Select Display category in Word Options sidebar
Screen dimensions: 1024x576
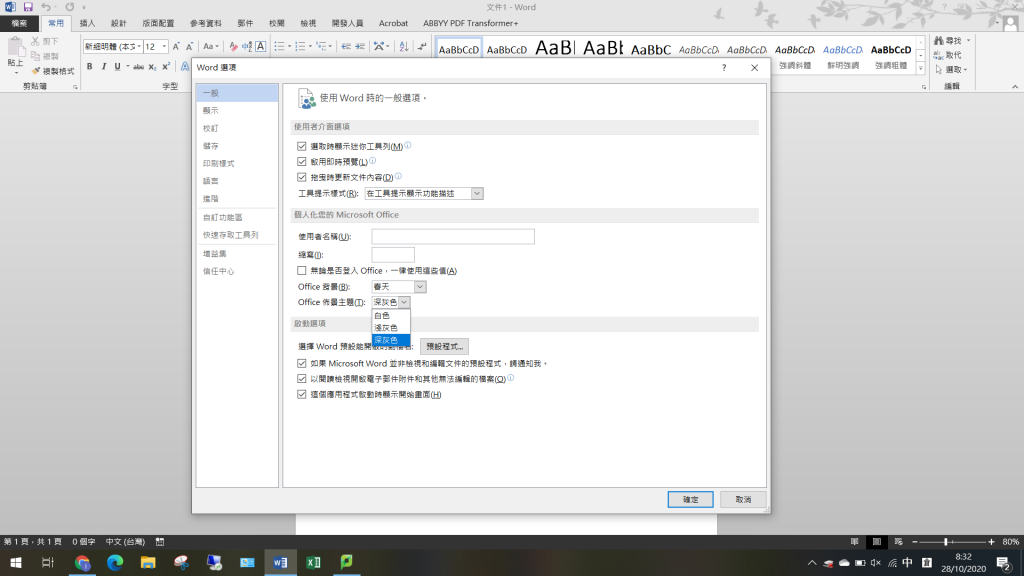point(237,110)
